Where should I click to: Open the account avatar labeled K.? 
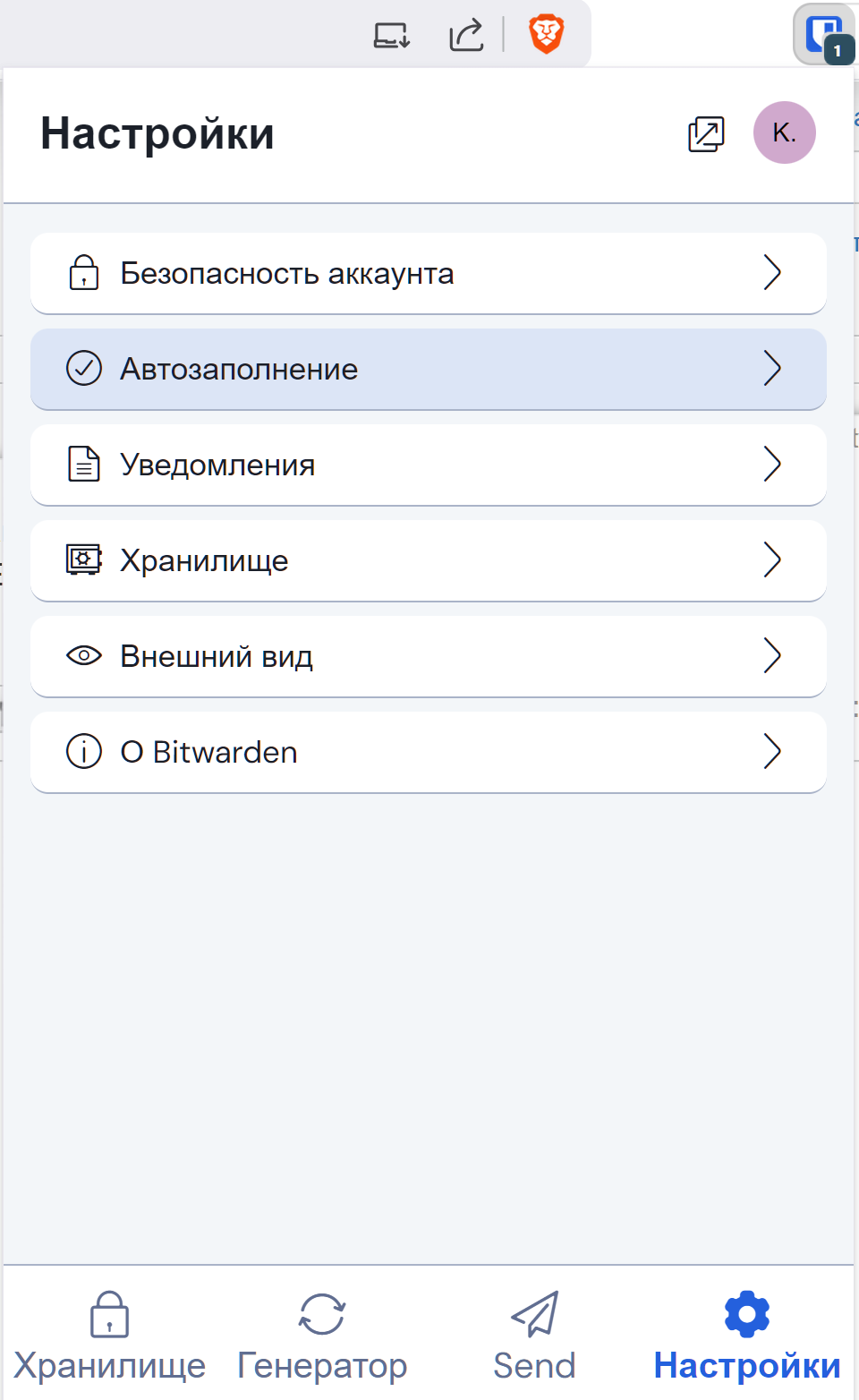pyautogui.click(x=784, y=133)
